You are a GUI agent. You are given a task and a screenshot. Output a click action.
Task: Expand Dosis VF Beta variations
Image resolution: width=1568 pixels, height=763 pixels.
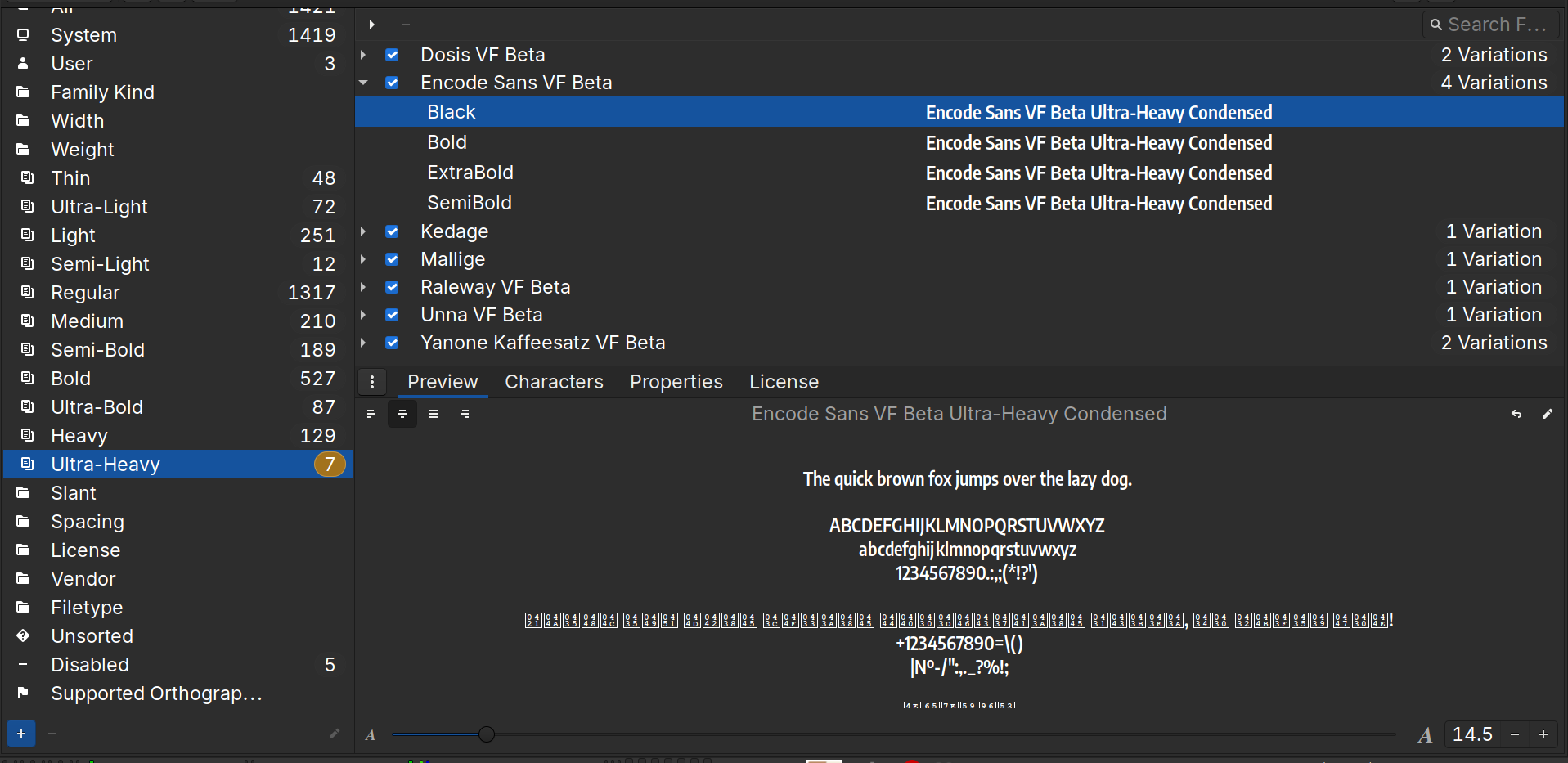(x=364, y=55)
